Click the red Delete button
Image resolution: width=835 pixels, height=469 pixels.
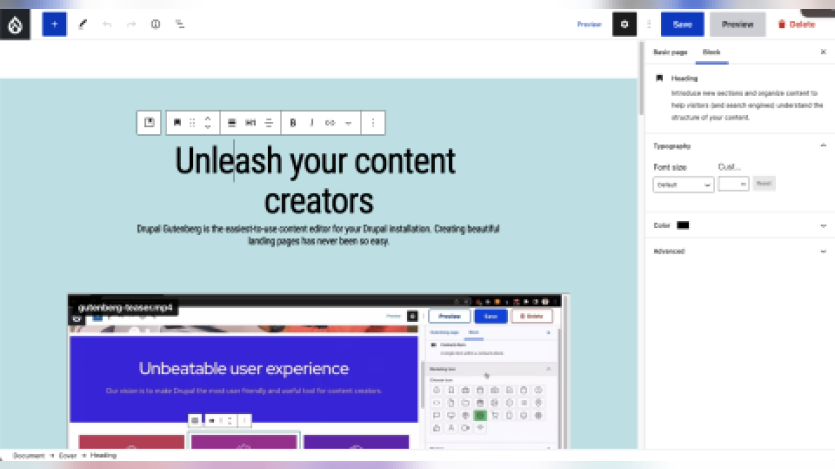point(797,24)
